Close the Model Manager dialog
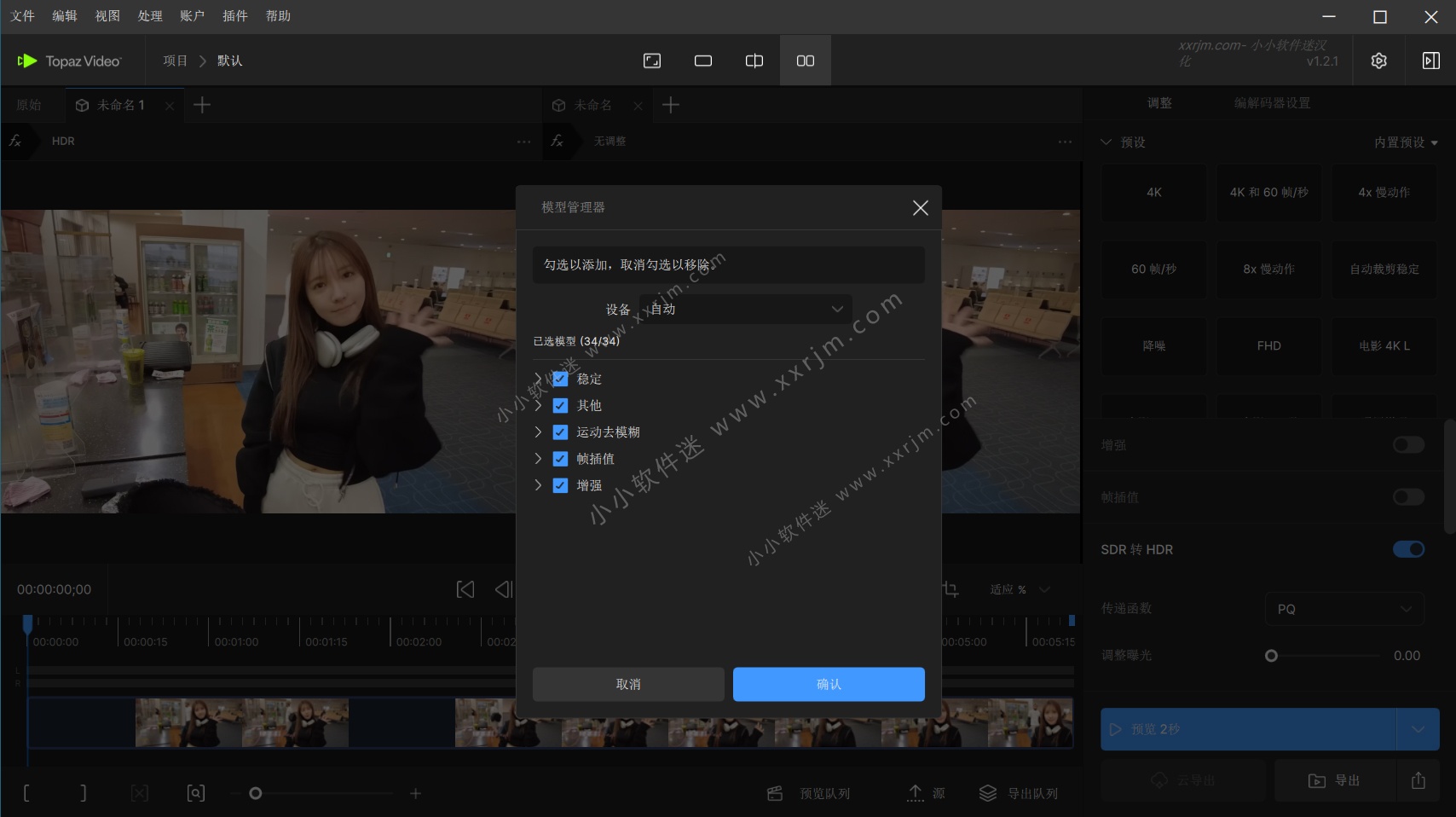1456x817 pixels. coord(920,208)
